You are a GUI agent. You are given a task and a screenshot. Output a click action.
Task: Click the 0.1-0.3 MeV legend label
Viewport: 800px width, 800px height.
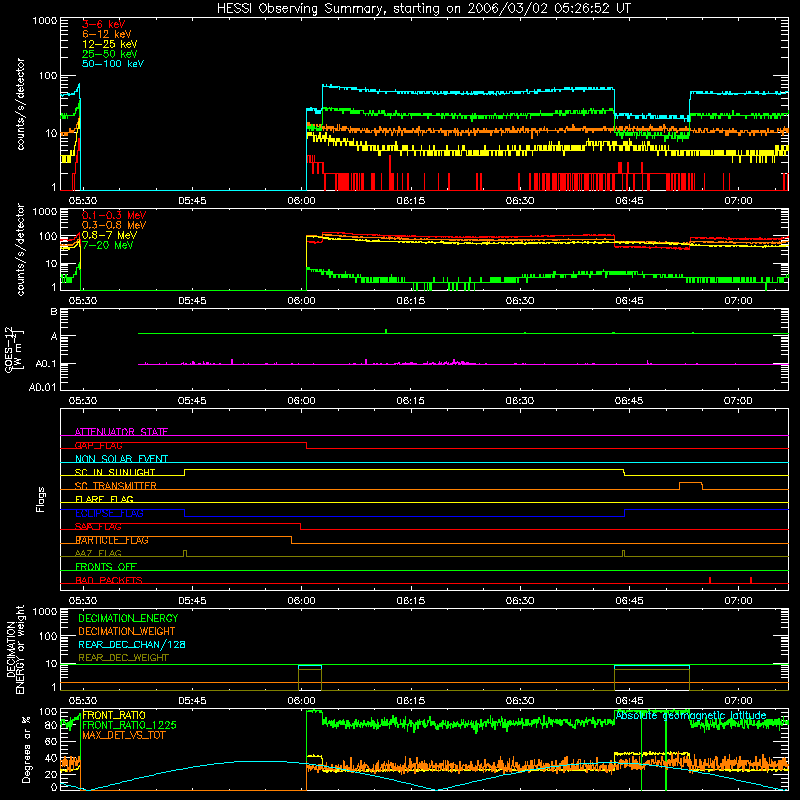[114, 215]
